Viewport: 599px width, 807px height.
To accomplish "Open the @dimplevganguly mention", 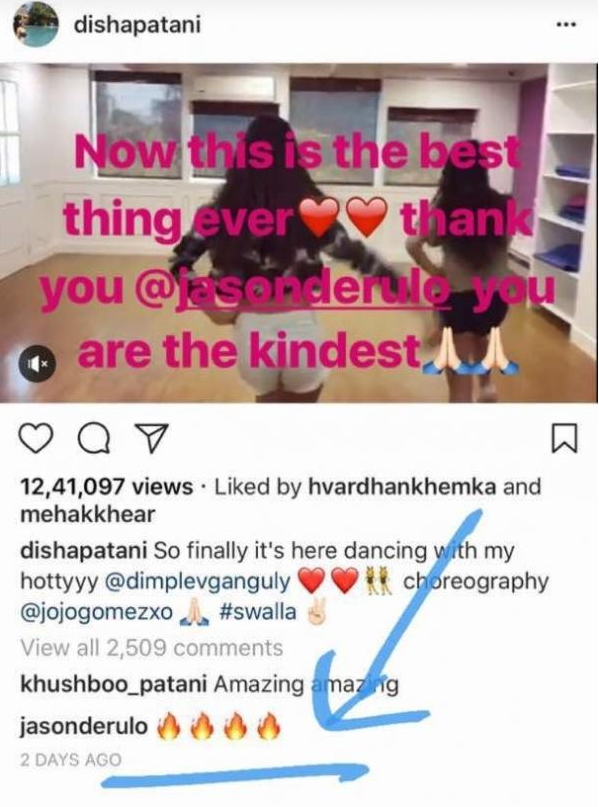I will 197,582.
